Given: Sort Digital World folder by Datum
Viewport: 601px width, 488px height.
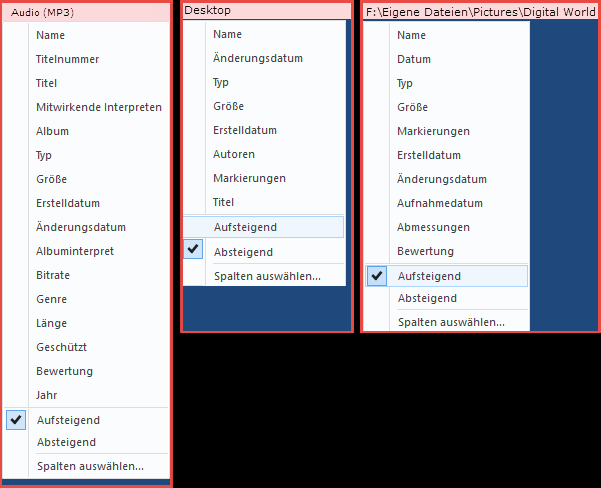Looking at the screenshot, I should (414, 59).
